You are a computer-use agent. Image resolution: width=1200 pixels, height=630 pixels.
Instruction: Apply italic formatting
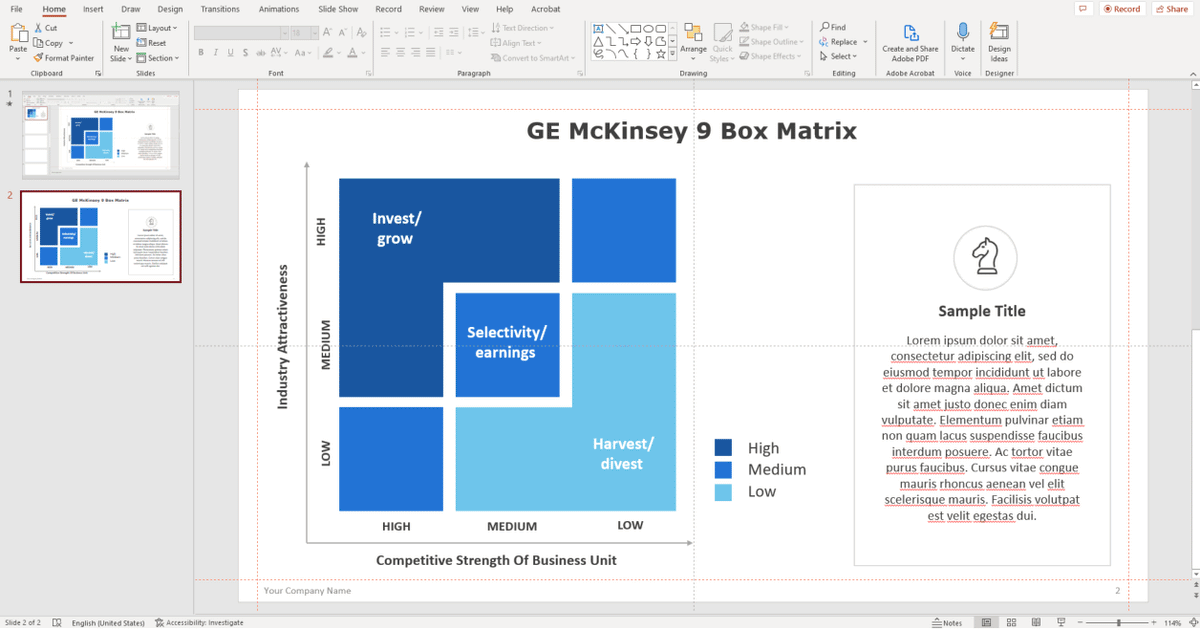pos(216,53)
